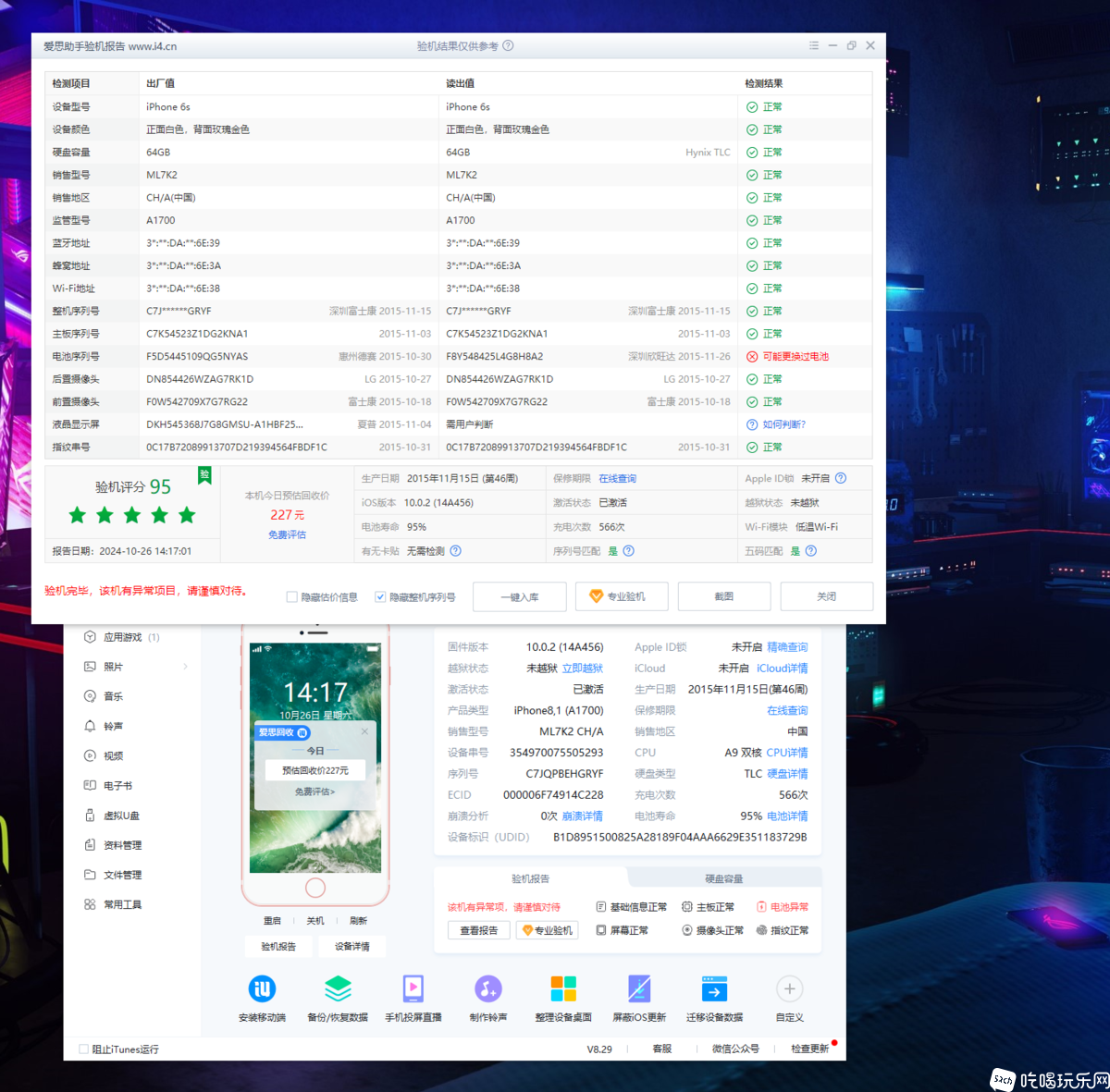1110x1092 pixels.
Task: Open 客服 in status bar
Action: [662, 1049]
